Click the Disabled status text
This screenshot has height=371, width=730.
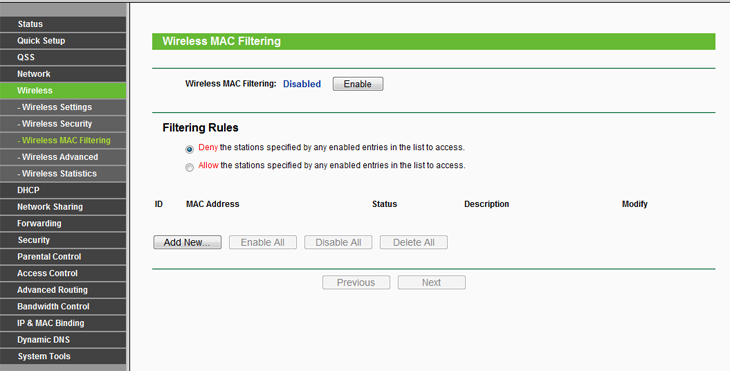click(x=302, y=84)
